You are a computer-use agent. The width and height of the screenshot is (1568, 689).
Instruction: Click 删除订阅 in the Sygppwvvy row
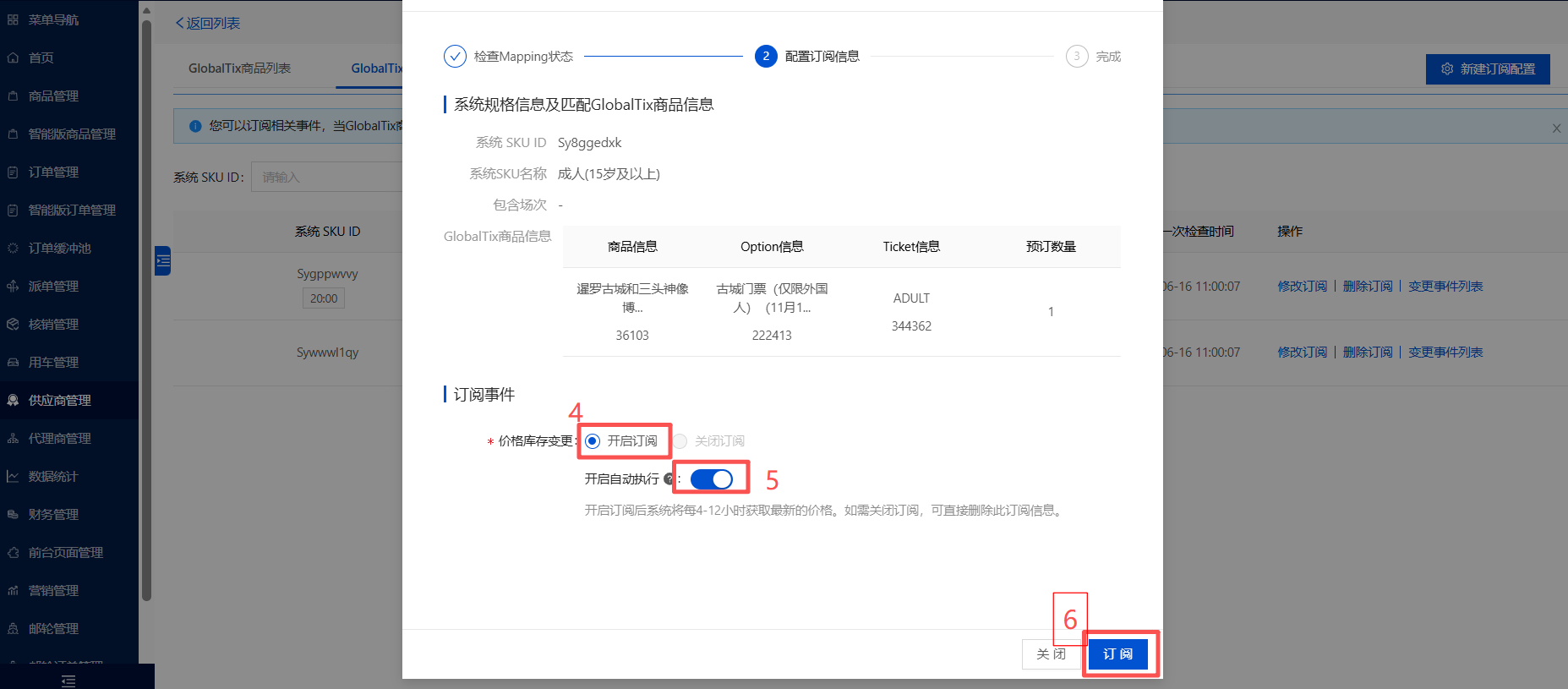[1367, 286]
